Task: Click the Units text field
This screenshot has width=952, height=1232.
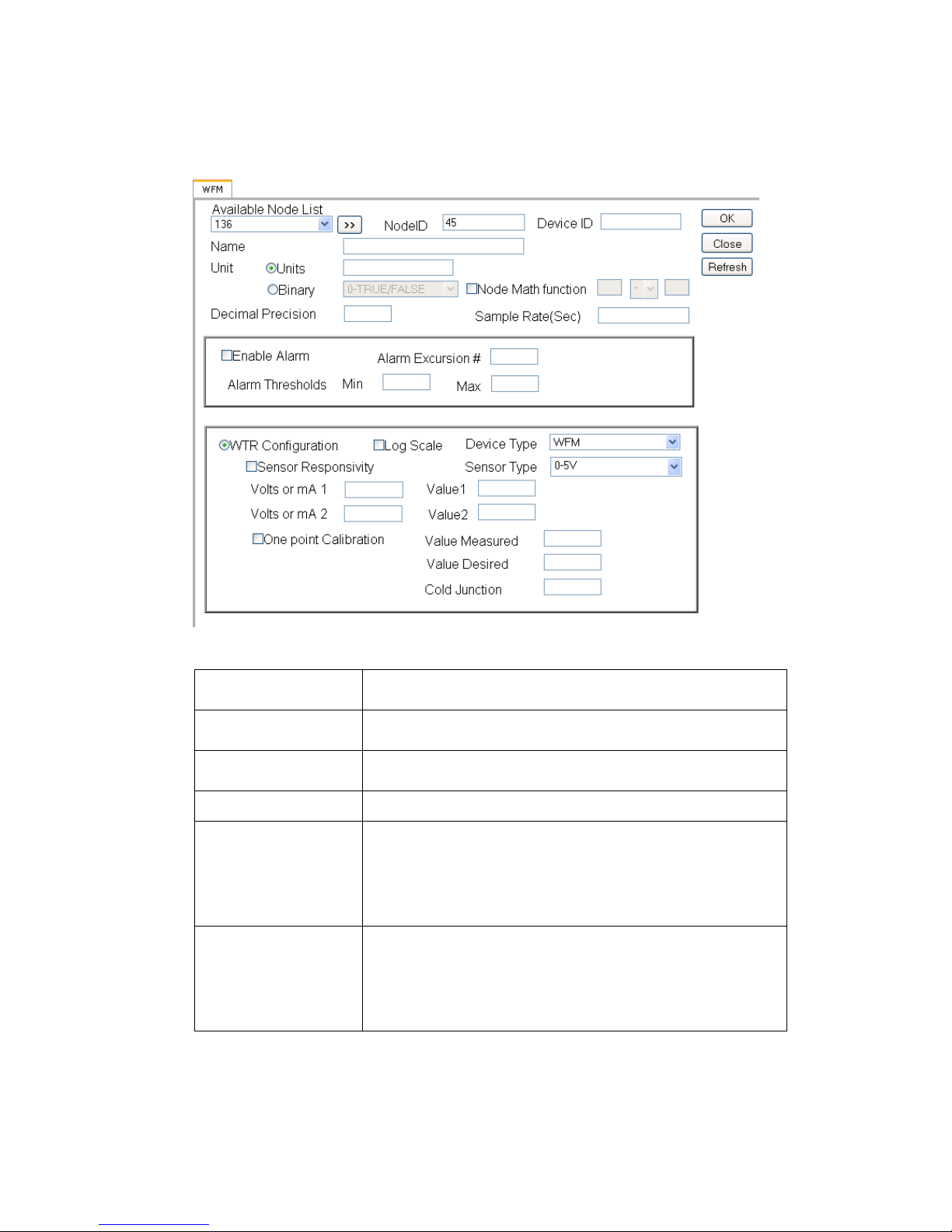Action: (398, 268)
